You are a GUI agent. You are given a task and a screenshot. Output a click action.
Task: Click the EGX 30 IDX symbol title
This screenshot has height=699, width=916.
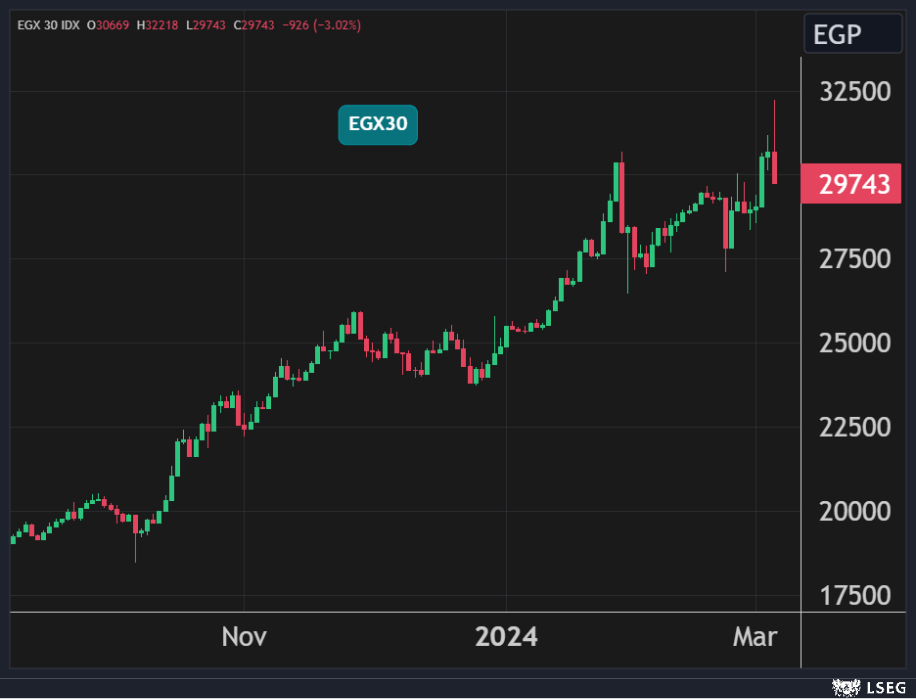(x=50, y=25)
